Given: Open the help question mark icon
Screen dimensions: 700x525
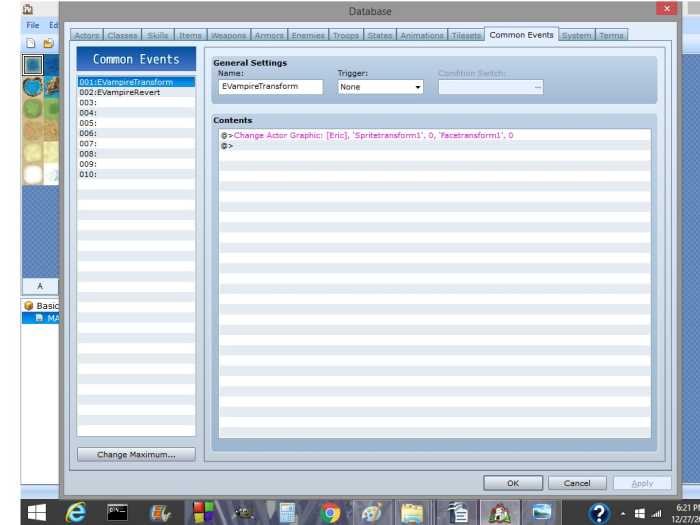Looking at the screenshot, I should click(599, 513).
